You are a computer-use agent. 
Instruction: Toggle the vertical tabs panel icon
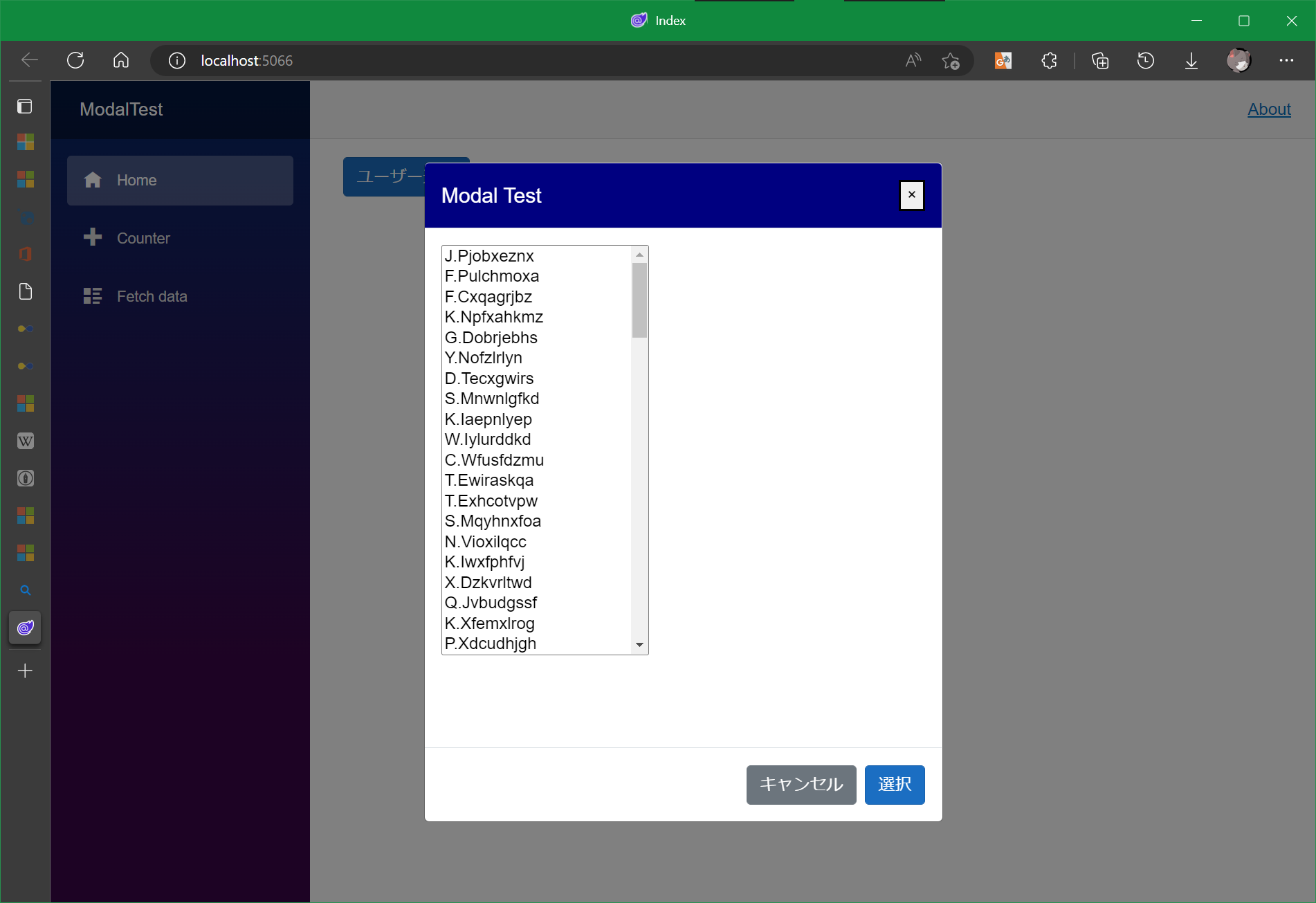(25, 106)
